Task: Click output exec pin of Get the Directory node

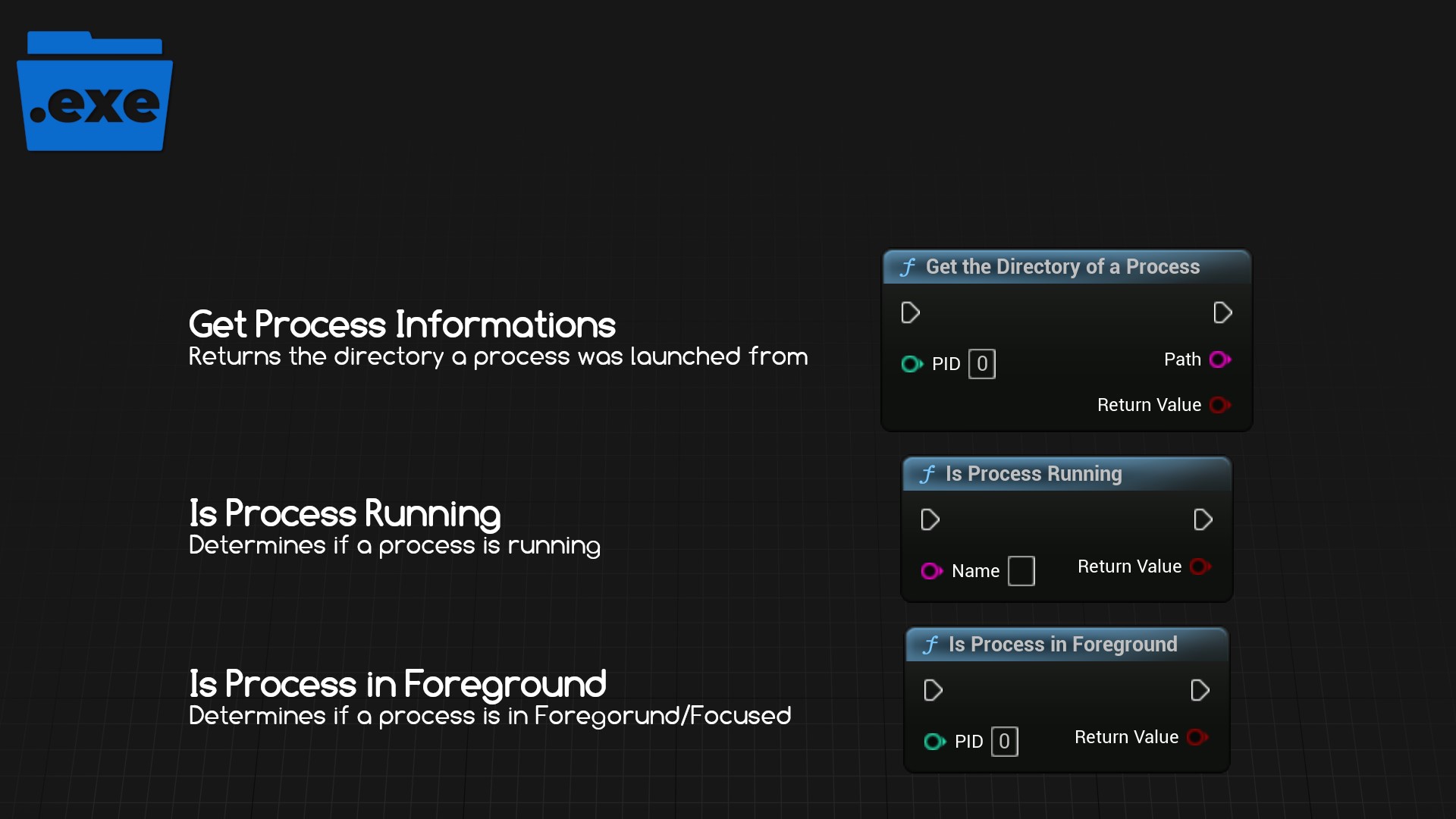Action: [1222, 312]
